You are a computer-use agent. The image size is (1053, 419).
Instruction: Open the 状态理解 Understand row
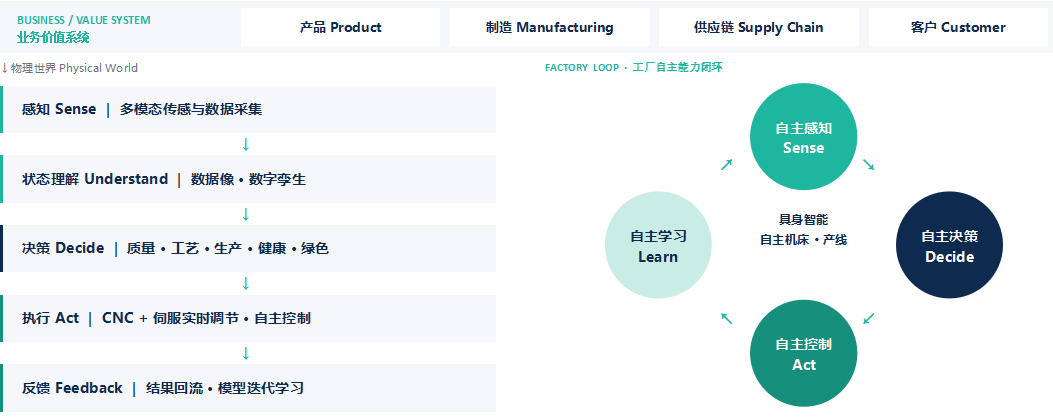tap(248, 179)
